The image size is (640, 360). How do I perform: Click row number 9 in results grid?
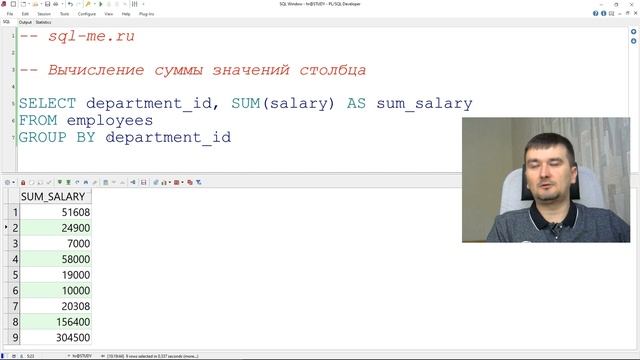click(15, 338)
